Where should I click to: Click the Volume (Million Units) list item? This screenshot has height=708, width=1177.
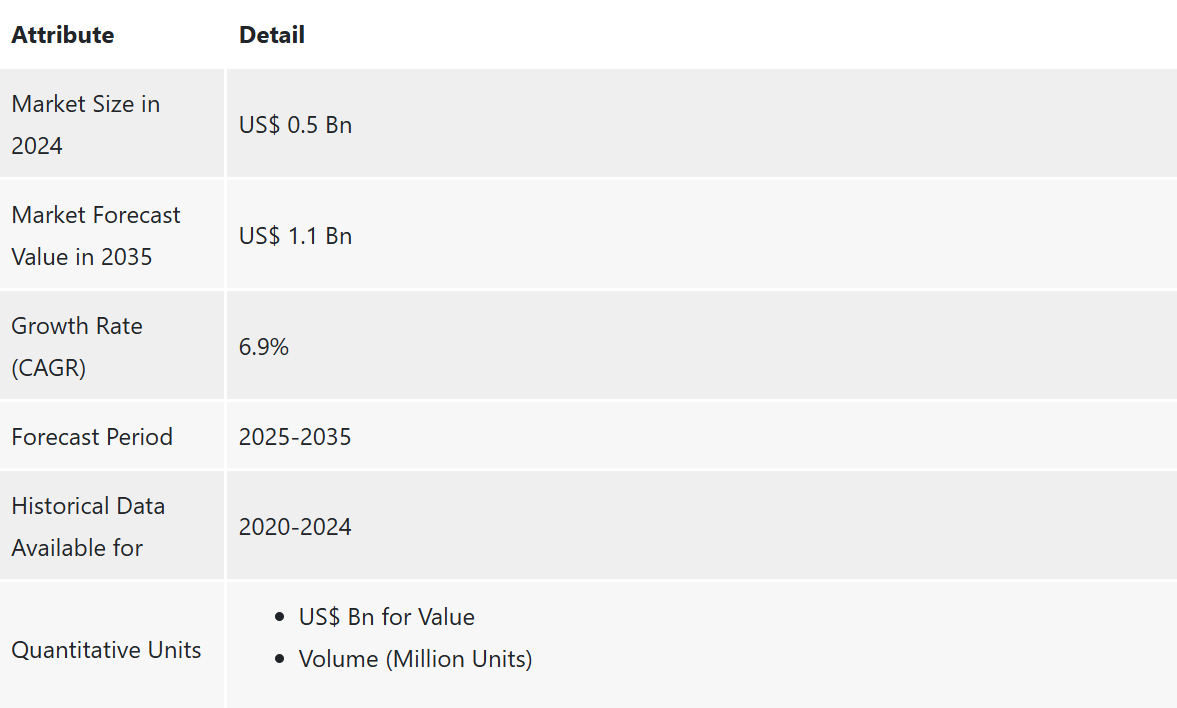point(415,659)
